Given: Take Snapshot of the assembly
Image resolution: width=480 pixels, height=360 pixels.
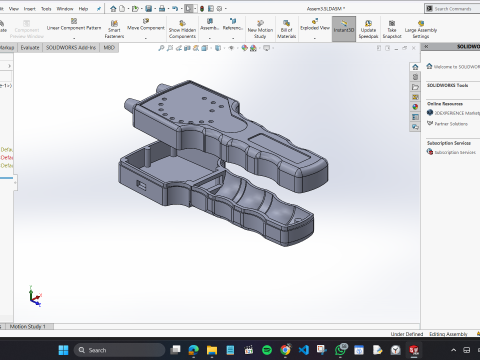Looking at the screenshot, I should pyautogui.click(x=392, y=29).
